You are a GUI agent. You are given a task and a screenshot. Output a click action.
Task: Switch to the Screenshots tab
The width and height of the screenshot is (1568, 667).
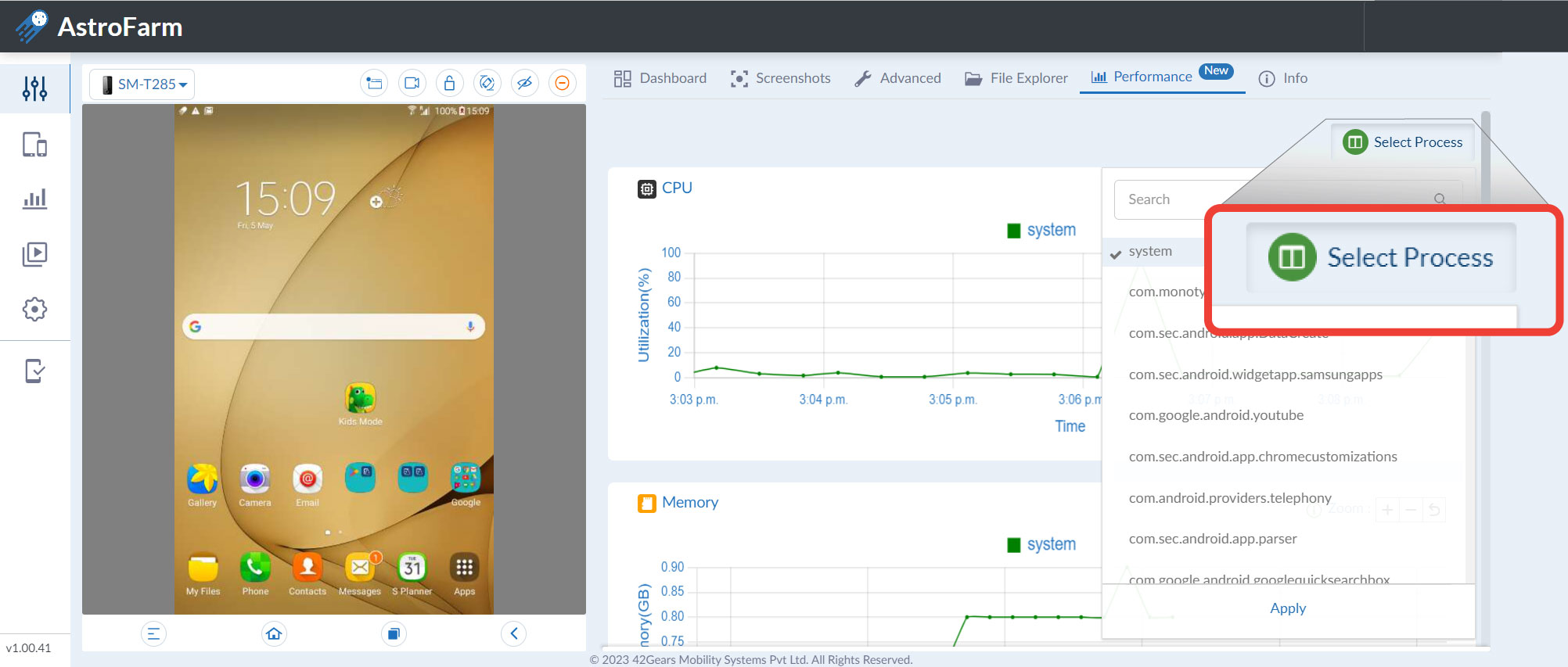(780, 78)
